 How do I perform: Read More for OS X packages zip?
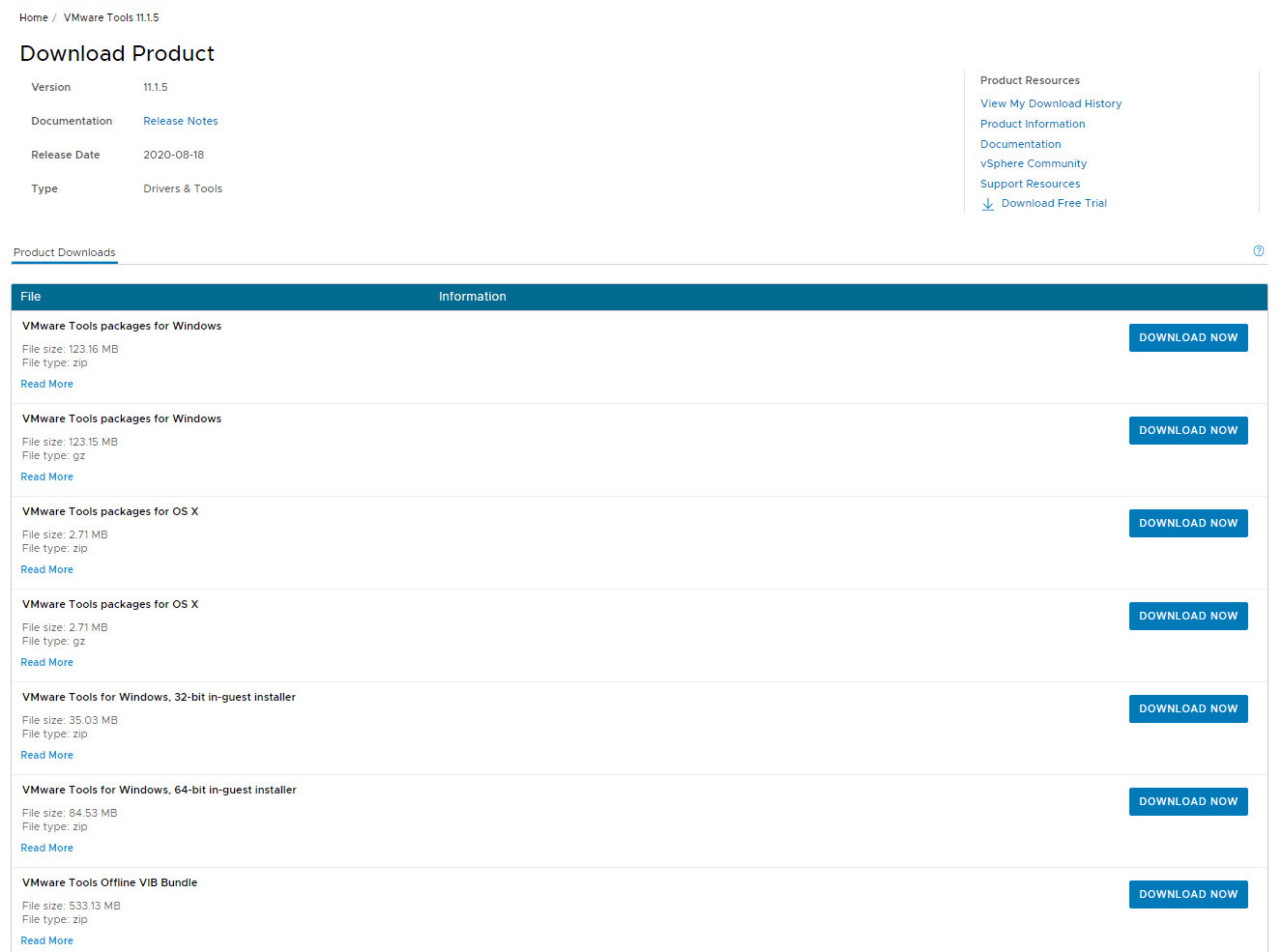tap(47, 569)
